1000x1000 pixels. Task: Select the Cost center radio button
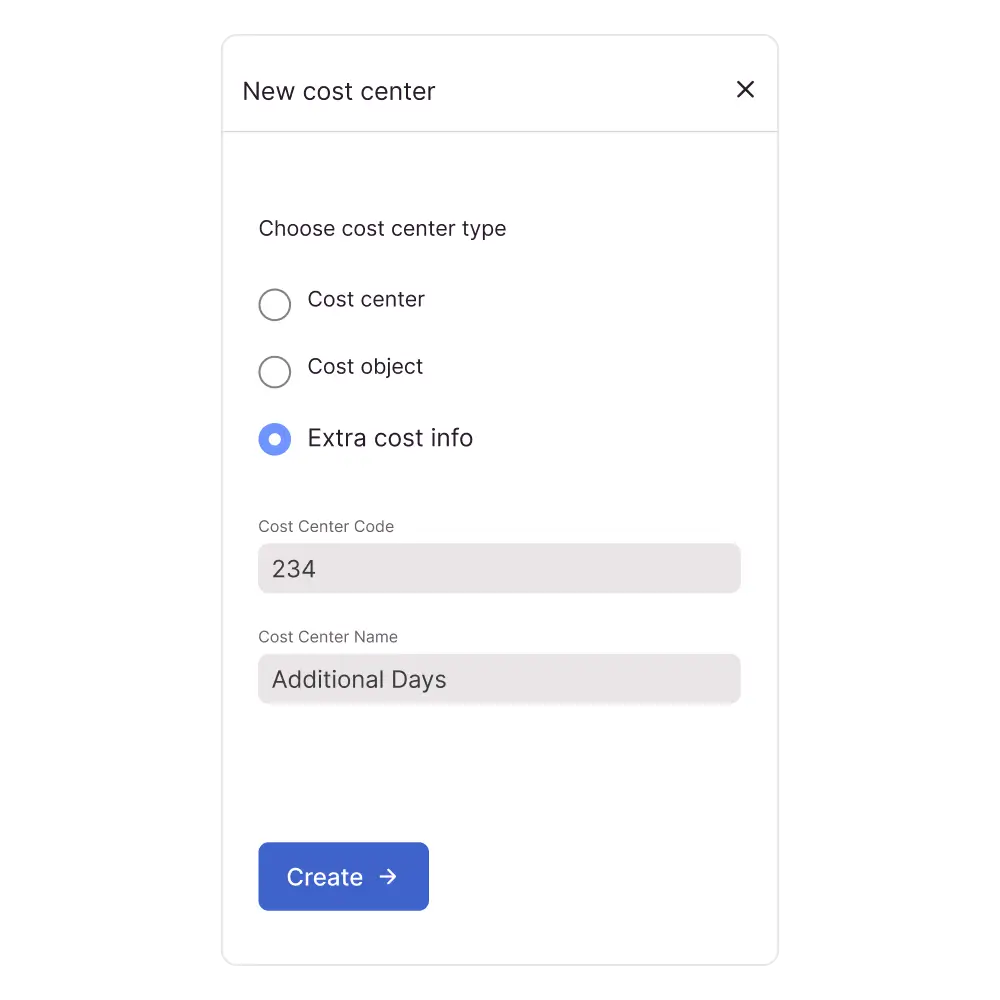tap(275, 305)
